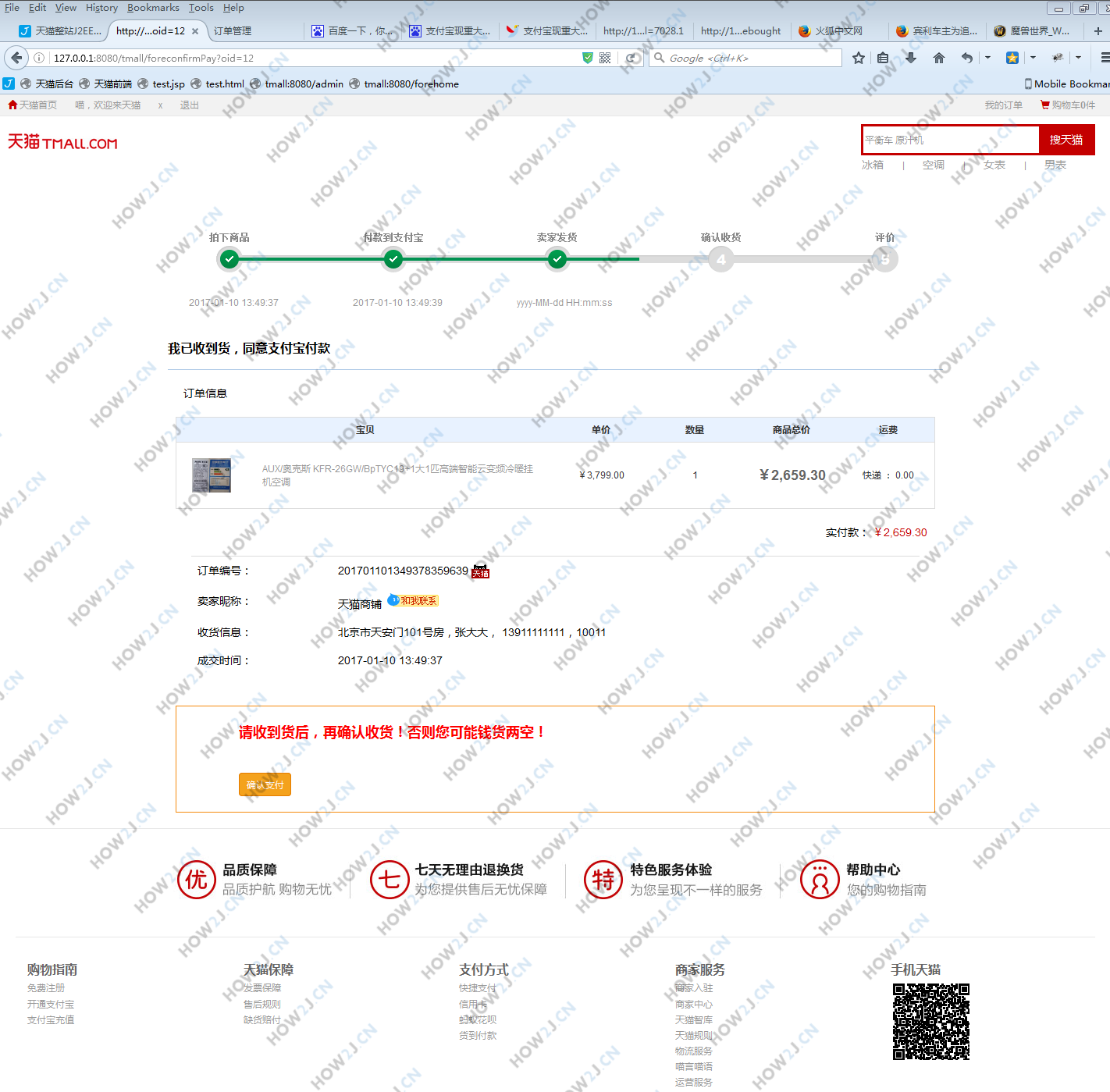Screen dimensions: 1110x1092
Task: Open the Bookmarks menu
Action: pos(153,8)
